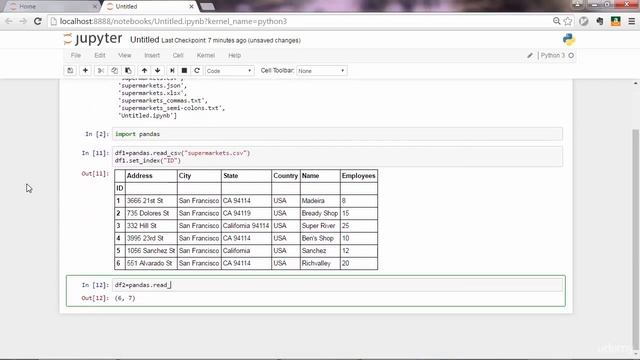
Task: Open the File menu
Action: point(76,56)
